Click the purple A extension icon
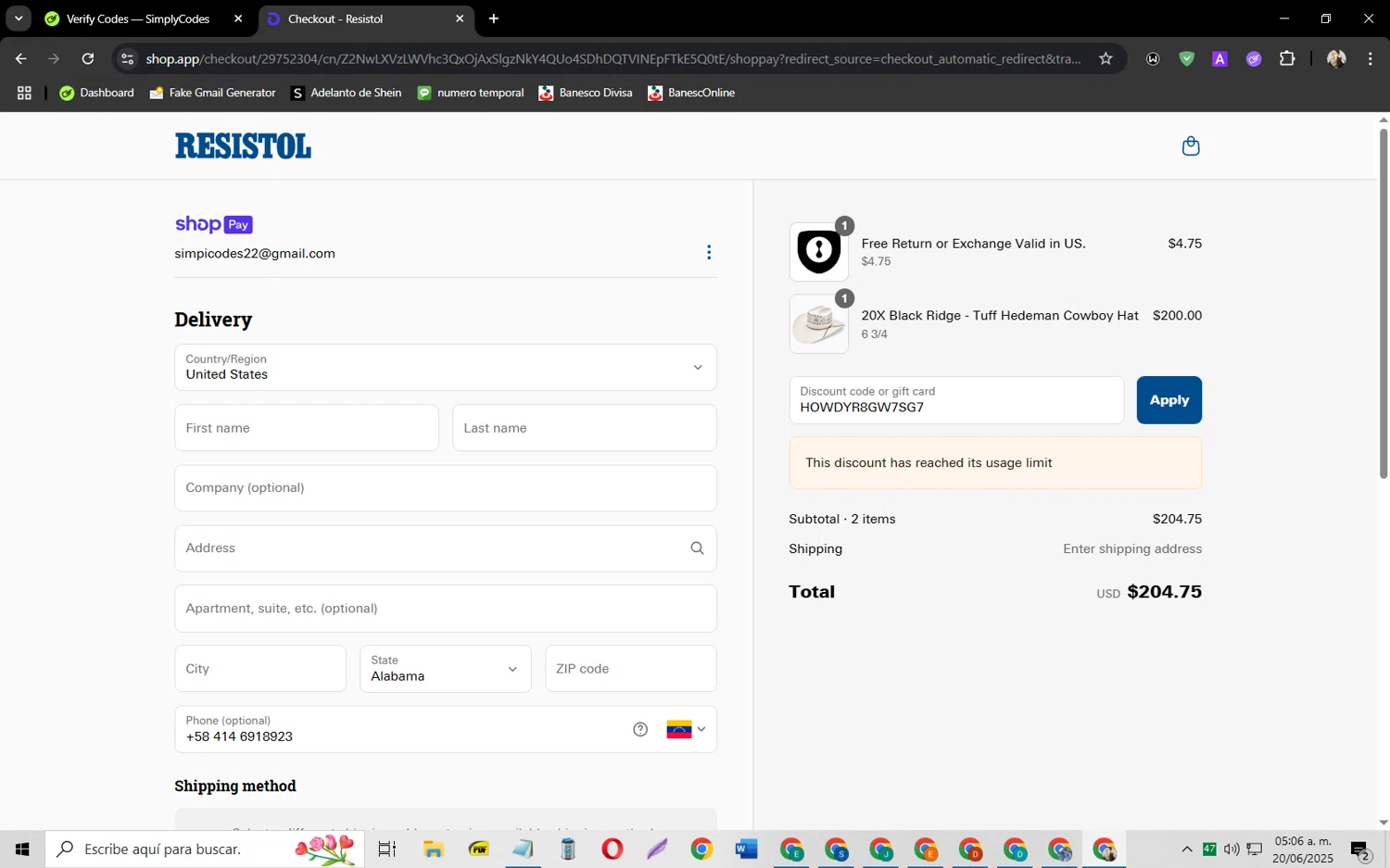 tap(1219, 58)
